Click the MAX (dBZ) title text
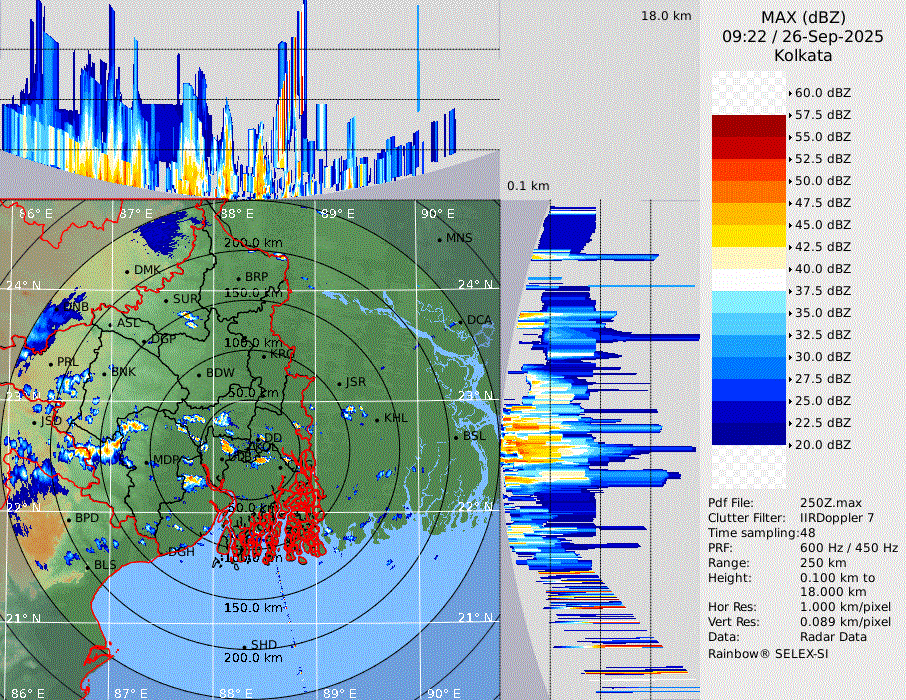 pos(803,17)
